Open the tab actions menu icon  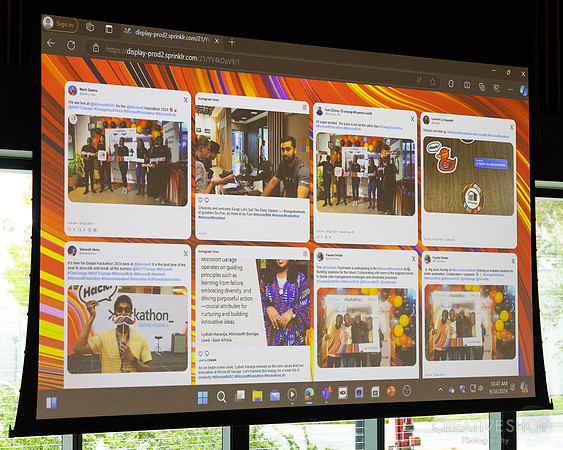coord(109,29)
